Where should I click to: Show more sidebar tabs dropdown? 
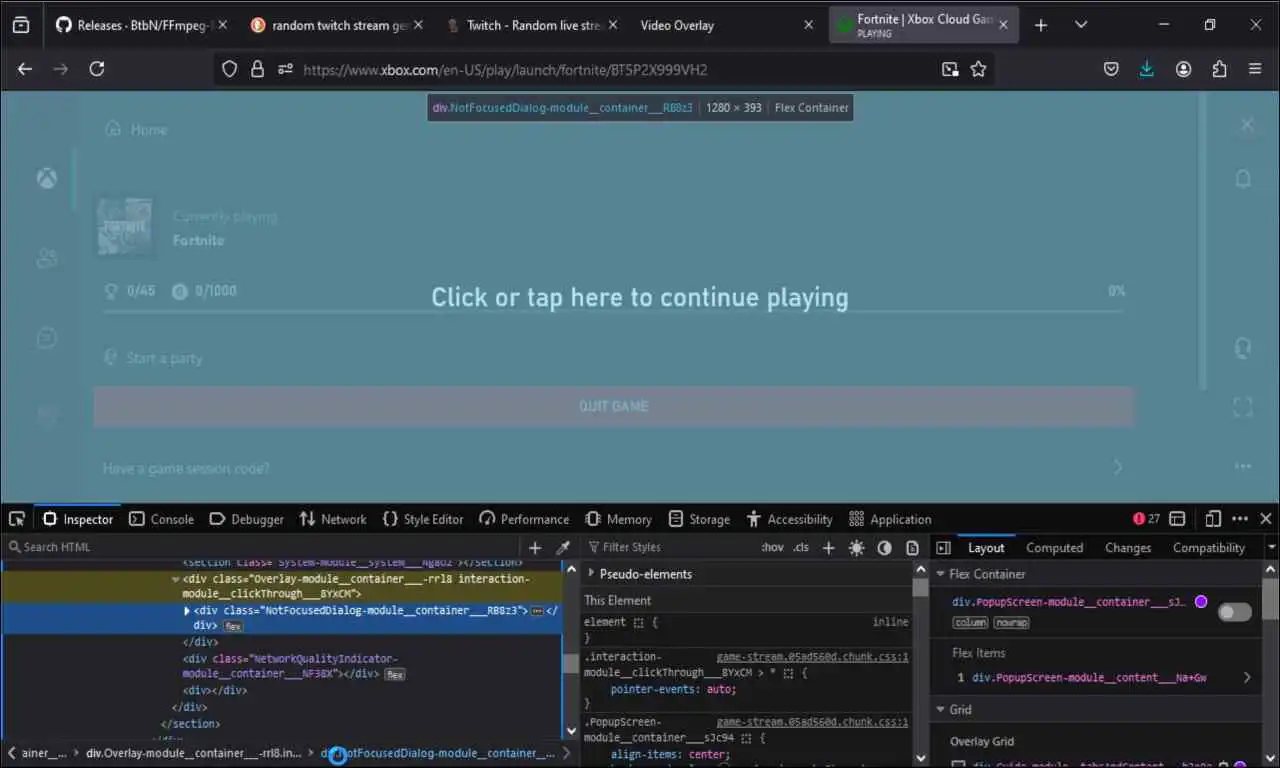[1271, 547]
